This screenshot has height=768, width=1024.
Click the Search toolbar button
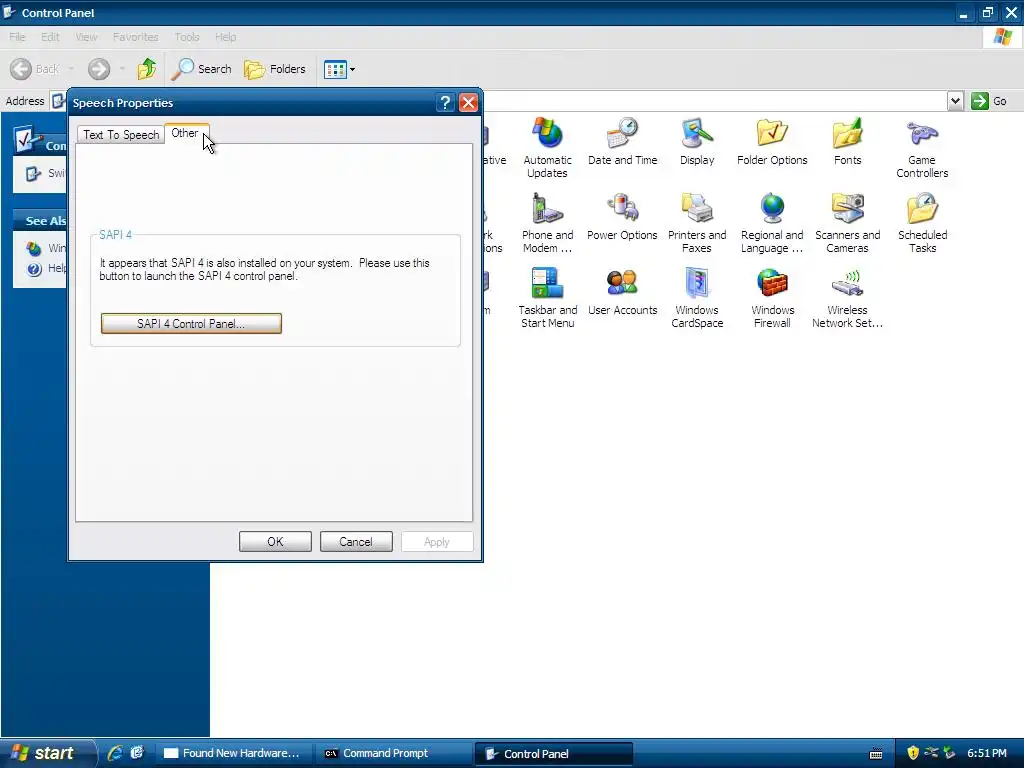[x=202, y=69]
